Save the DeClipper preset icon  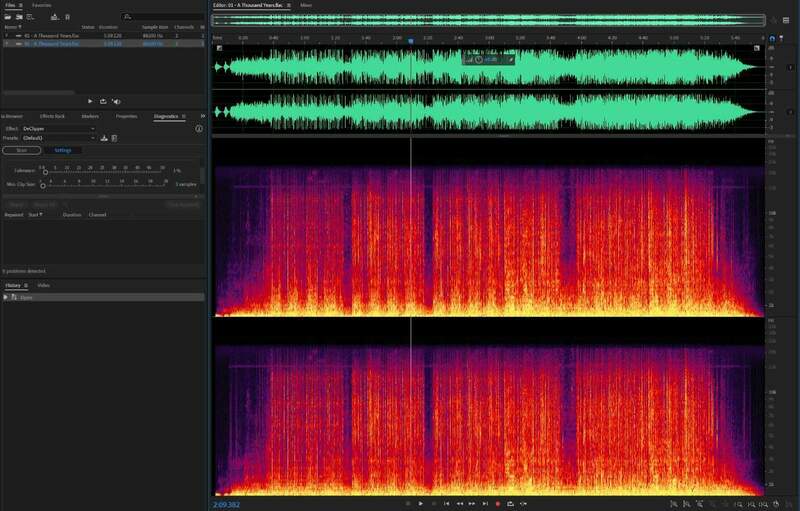pos(104,138)
